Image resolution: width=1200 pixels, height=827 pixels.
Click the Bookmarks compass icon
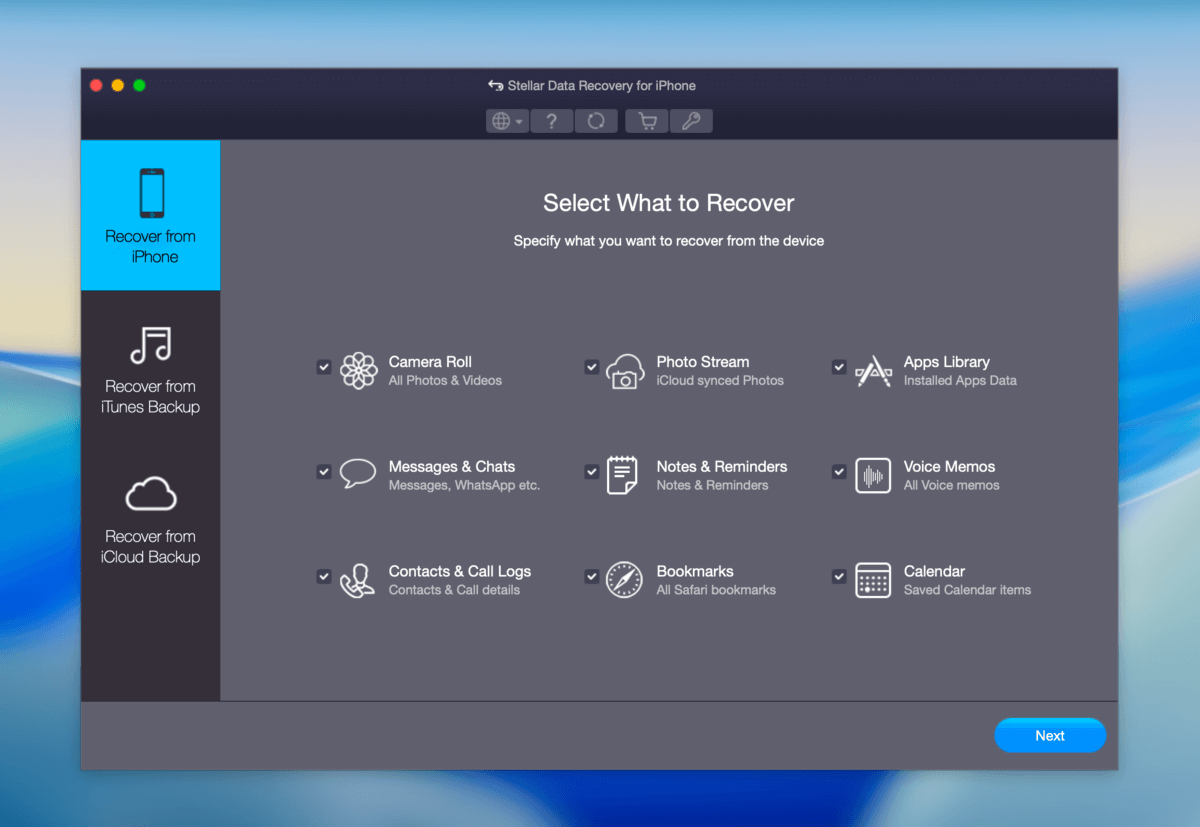pyautogui.click(x=624, y=580)
